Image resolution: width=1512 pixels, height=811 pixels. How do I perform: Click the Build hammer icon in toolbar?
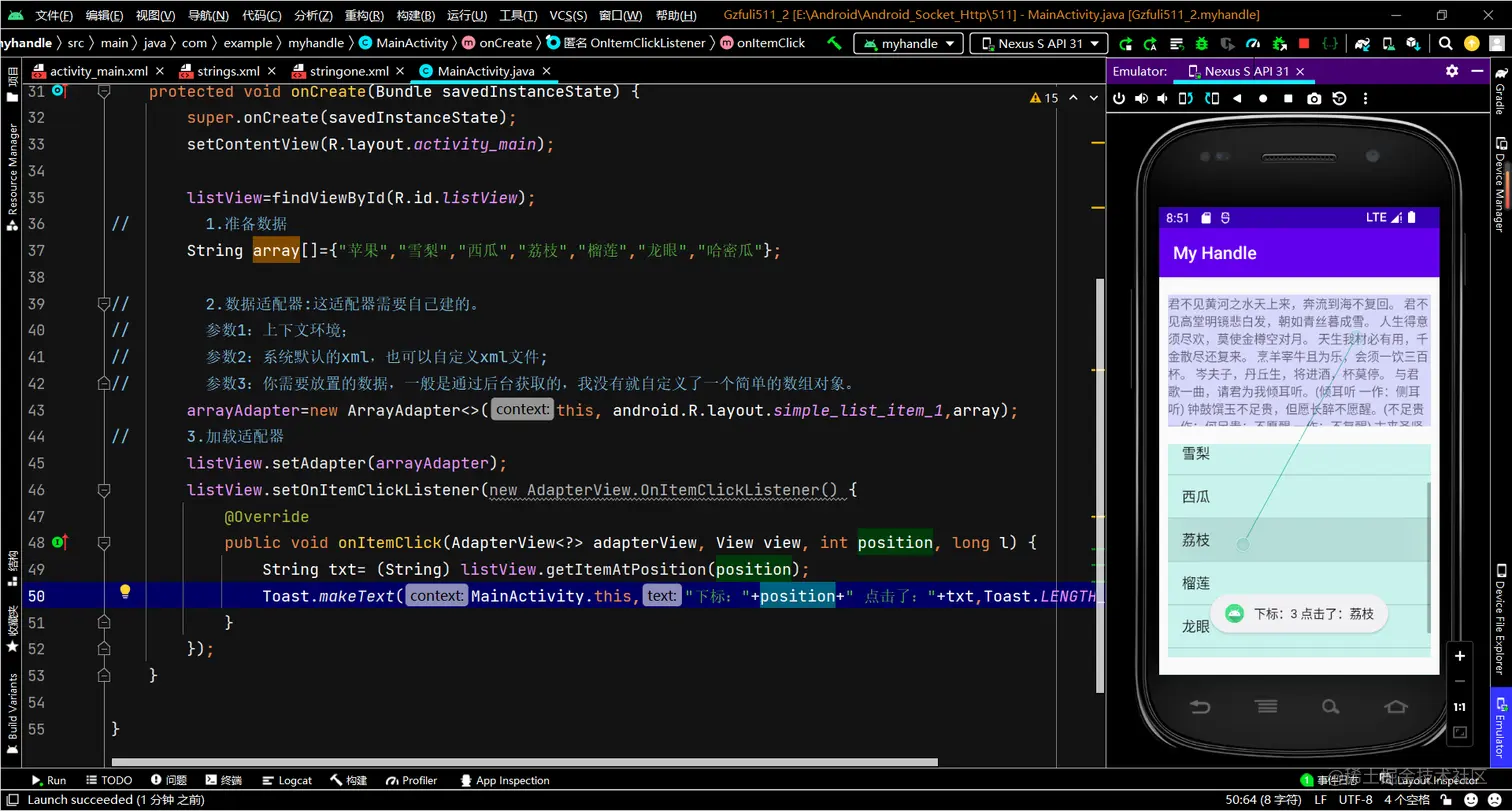coord(835,44)
